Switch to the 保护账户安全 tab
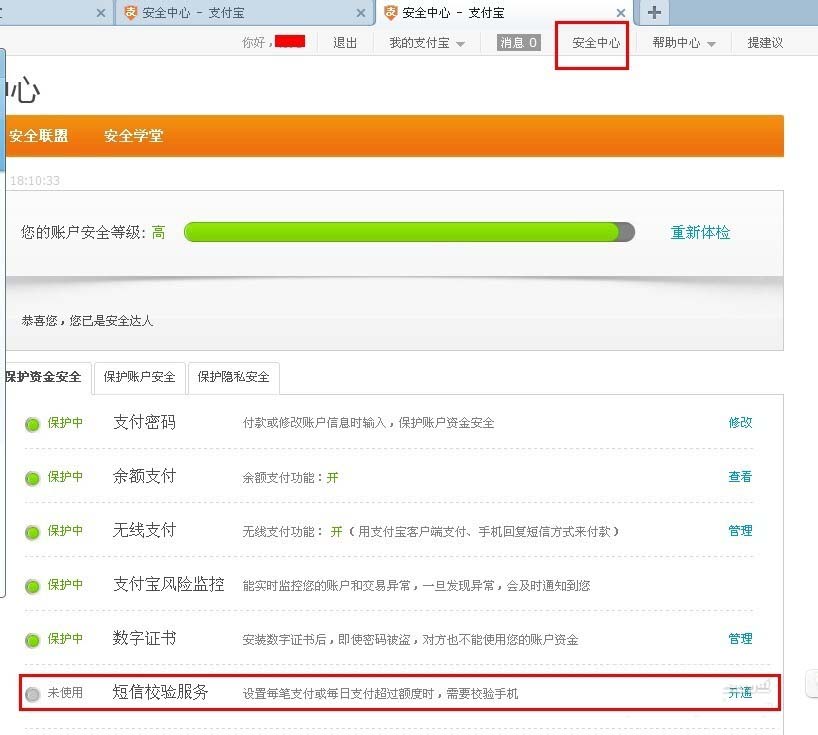 click(x=139, y=377)
